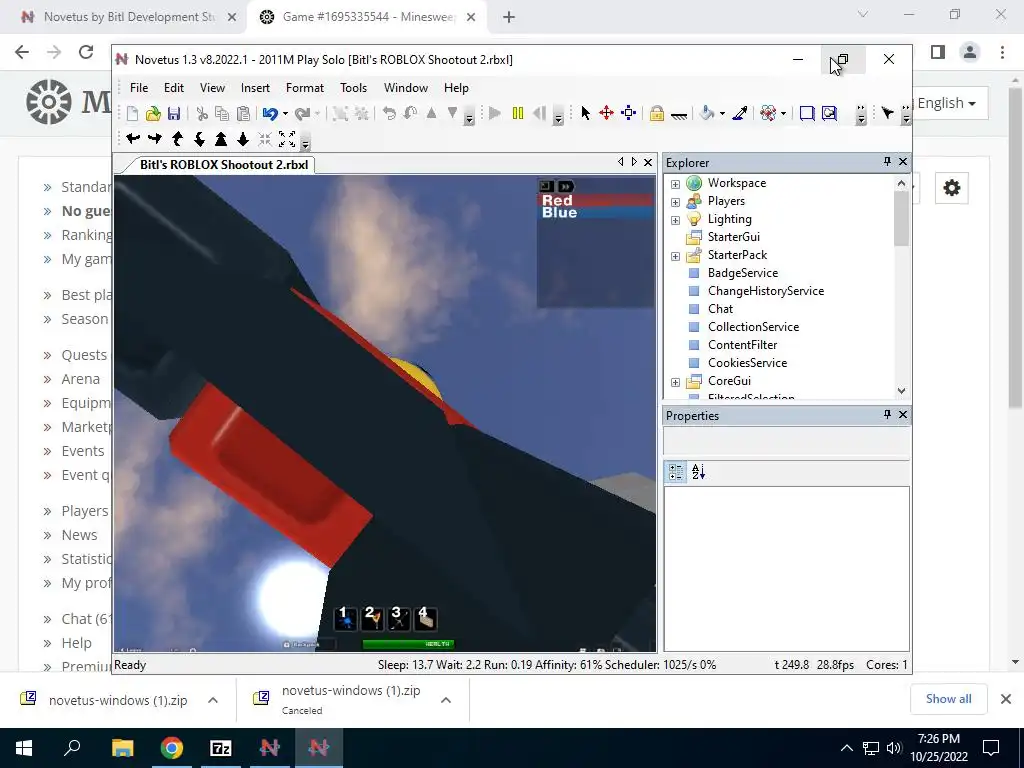
Task: Open the Format menu
Action: (x=304, y=88)
